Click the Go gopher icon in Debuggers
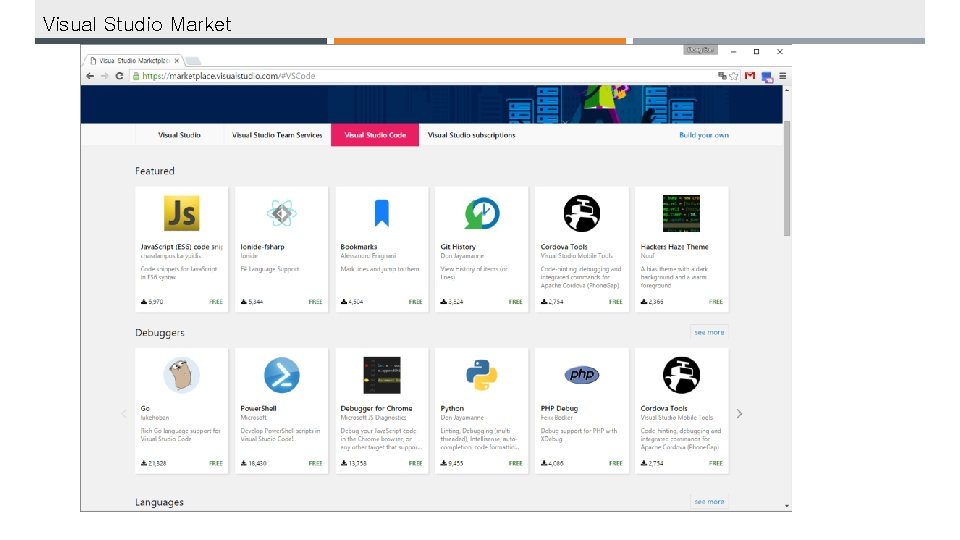Viewport: 960px width, 540px height. click(181, 375)
